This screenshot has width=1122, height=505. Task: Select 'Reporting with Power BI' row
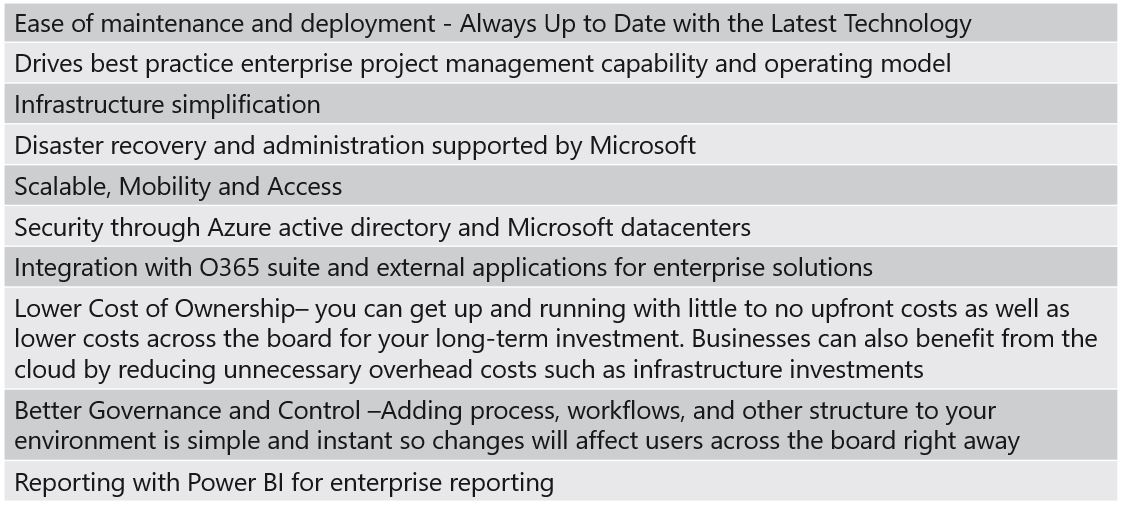click(x=561, y=482)
